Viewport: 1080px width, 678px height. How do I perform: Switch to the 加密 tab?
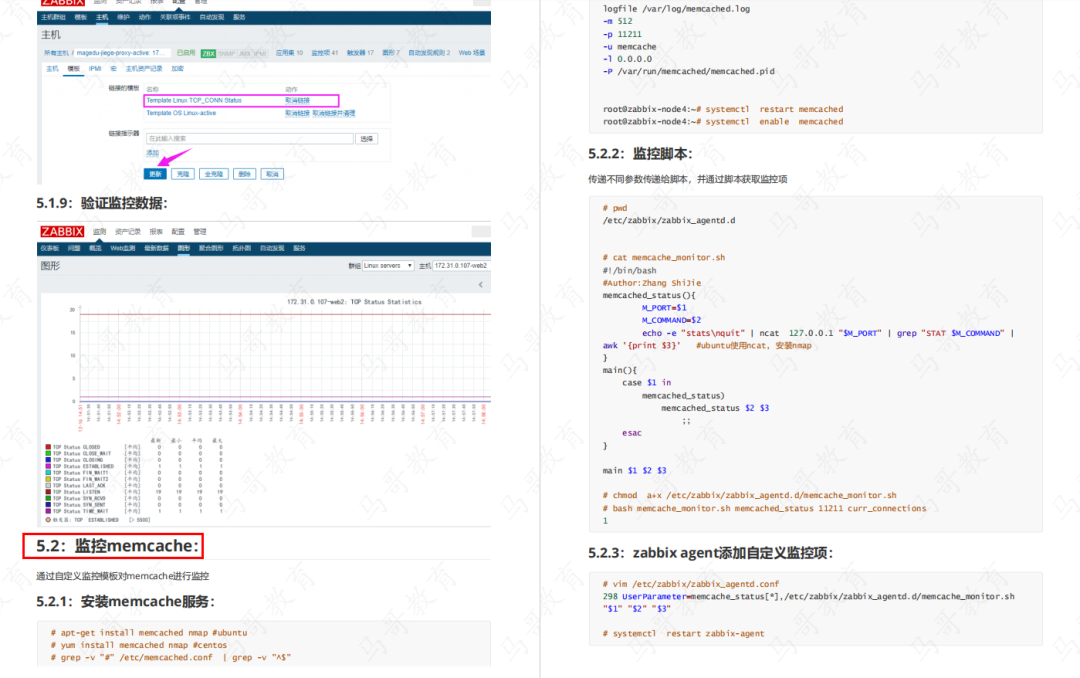click(178, 69)
